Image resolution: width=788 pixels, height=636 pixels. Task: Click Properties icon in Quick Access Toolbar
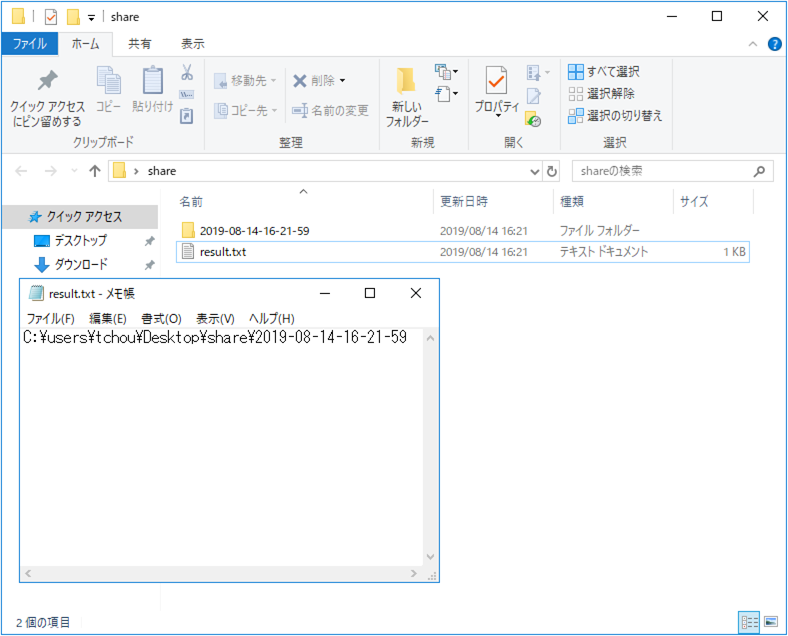[x=51, y=17]
